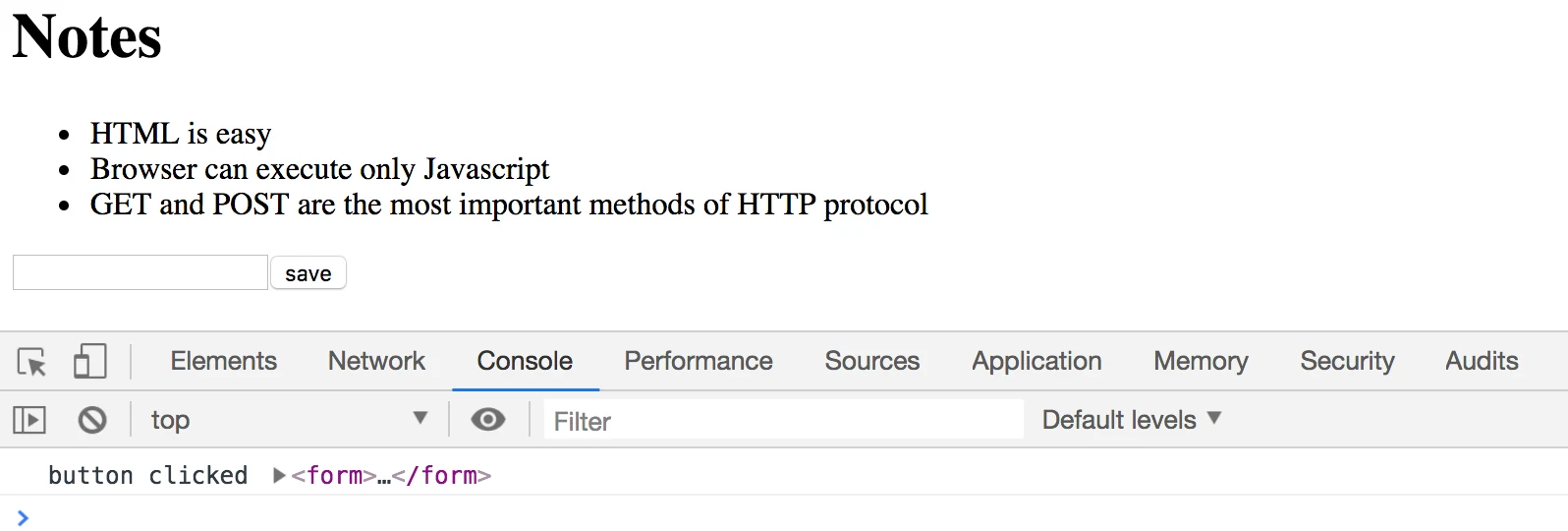Click the eye live expression icon

[488, 420]
